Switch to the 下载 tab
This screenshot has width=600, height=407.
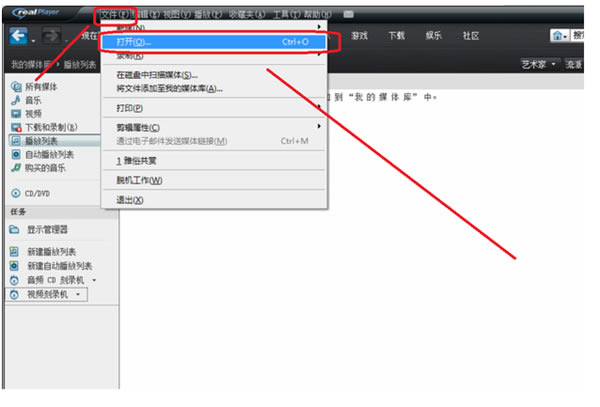pos(396,36)
